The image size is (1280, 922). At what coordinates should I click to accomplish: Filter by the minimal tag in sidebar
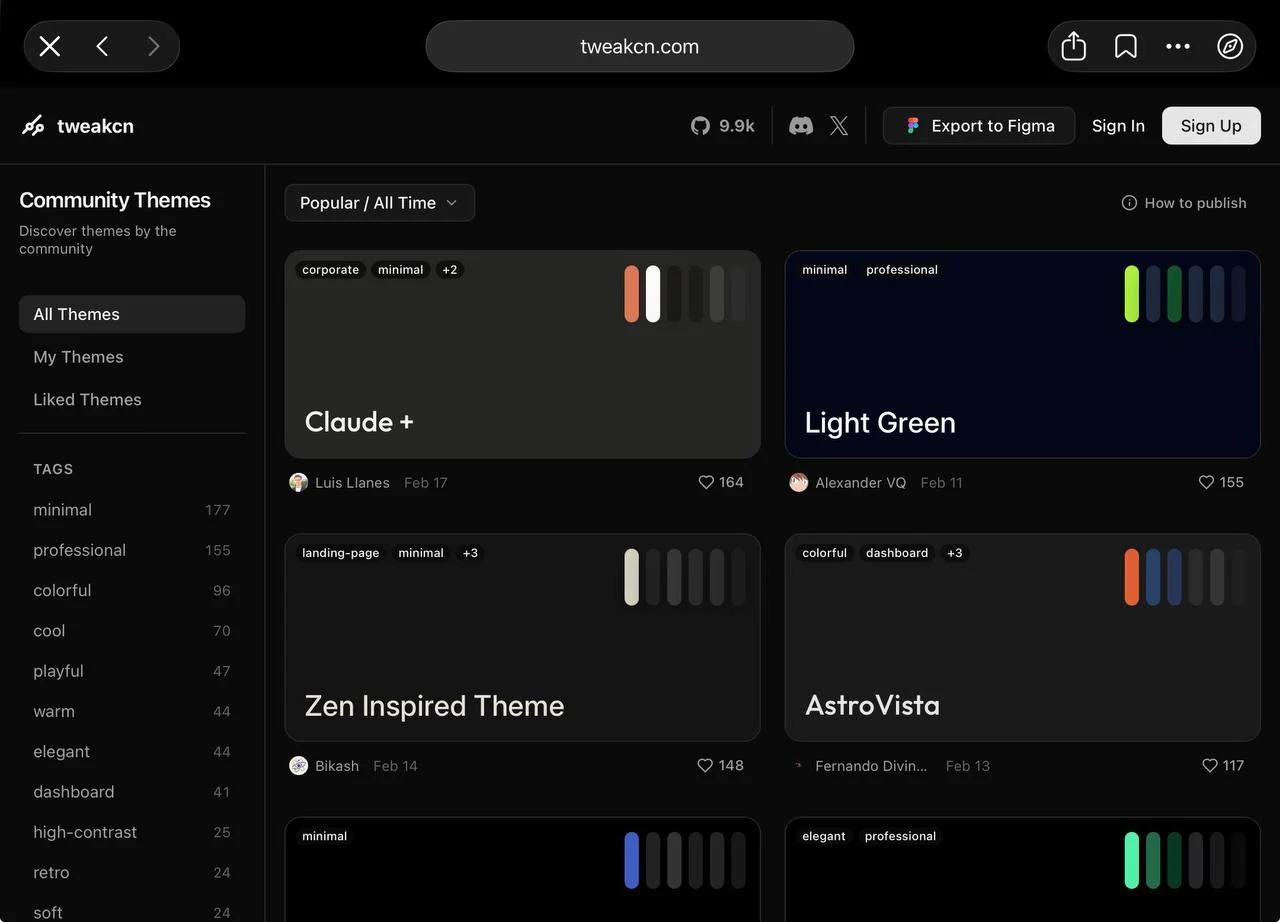132,510
